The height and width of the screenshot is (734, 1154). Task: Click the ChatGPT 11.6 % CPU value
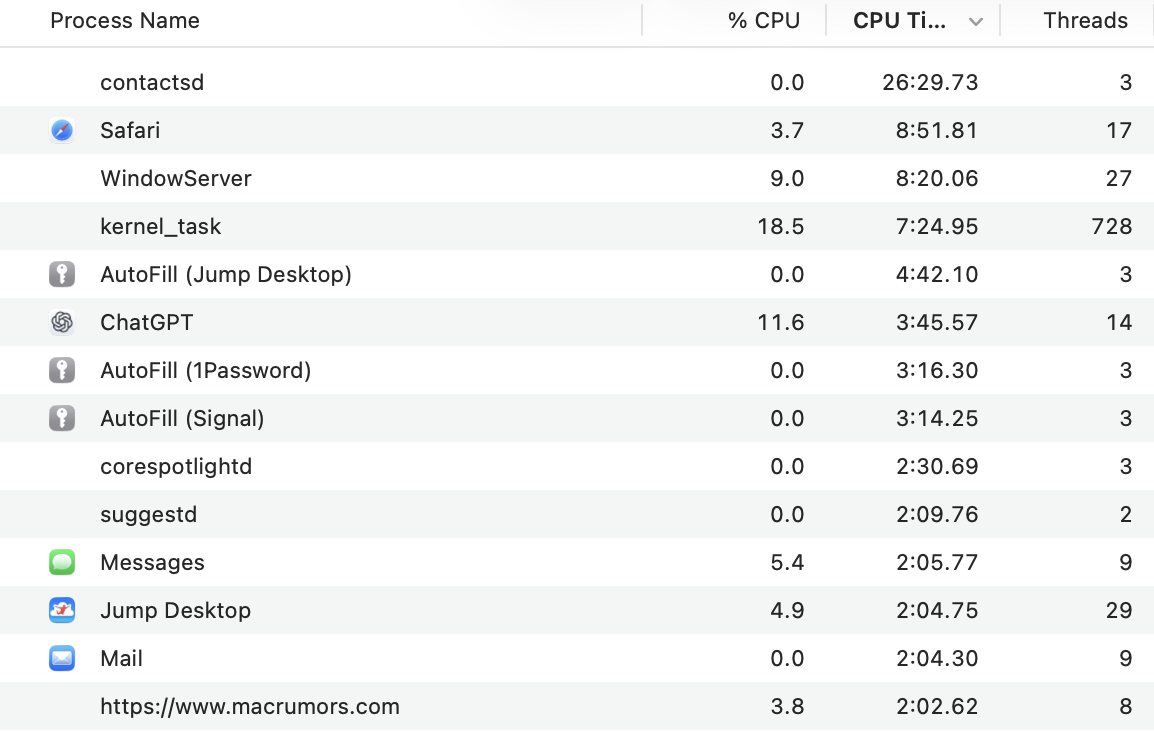coord(781,322)
